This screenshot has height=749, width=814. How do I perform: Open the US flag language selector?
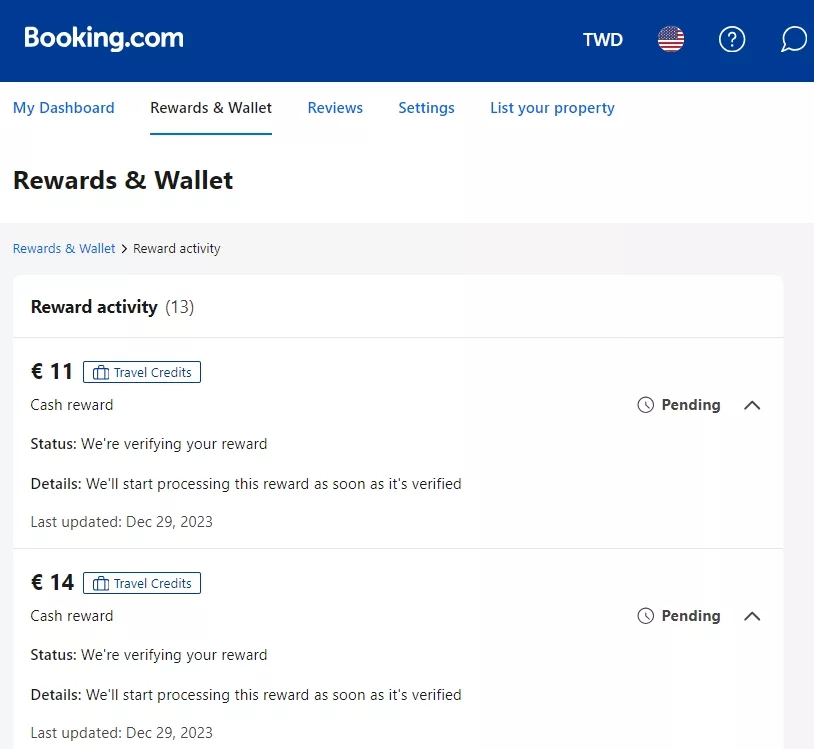671,40
